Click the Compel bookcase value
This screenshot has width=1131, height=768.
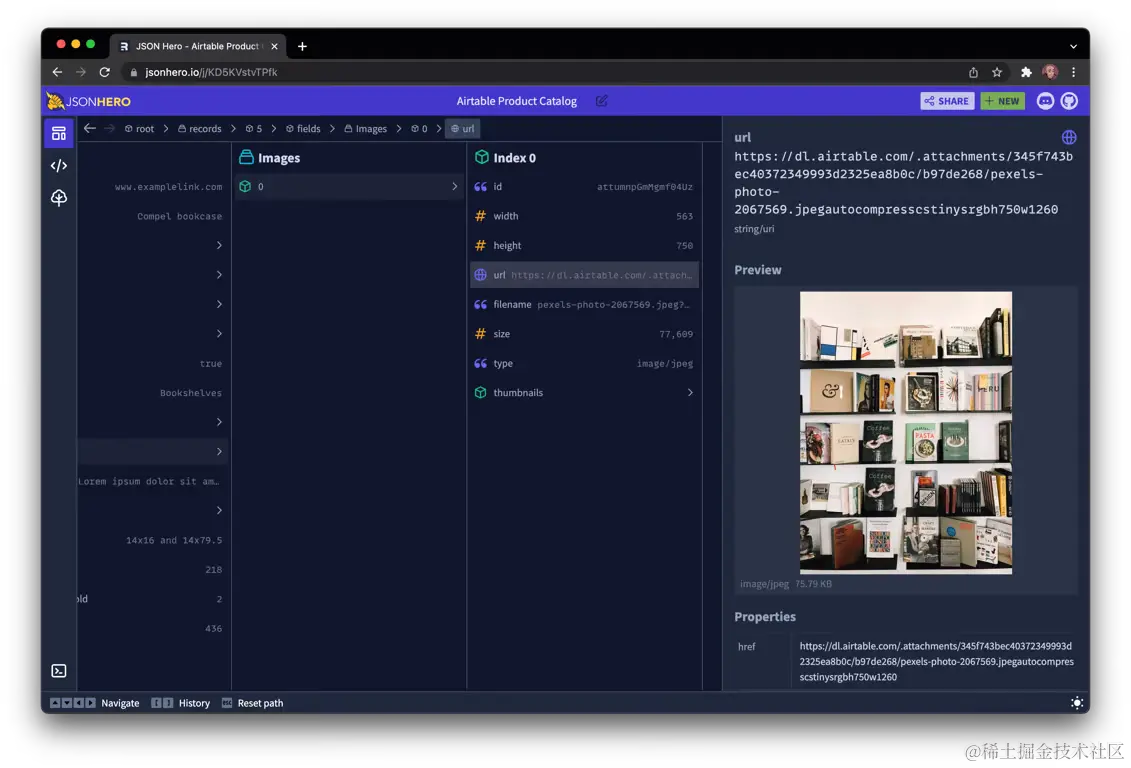click(180, 216)
